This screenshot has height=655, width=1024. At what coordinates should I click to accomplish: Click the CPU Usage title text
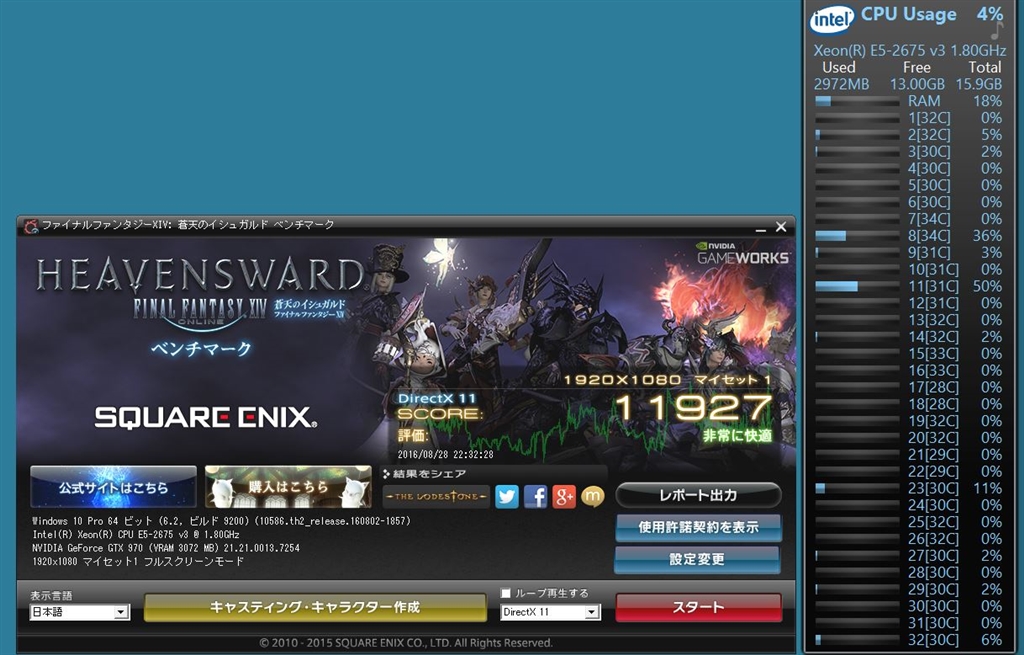pyautogui.click(x=908, y=14)
